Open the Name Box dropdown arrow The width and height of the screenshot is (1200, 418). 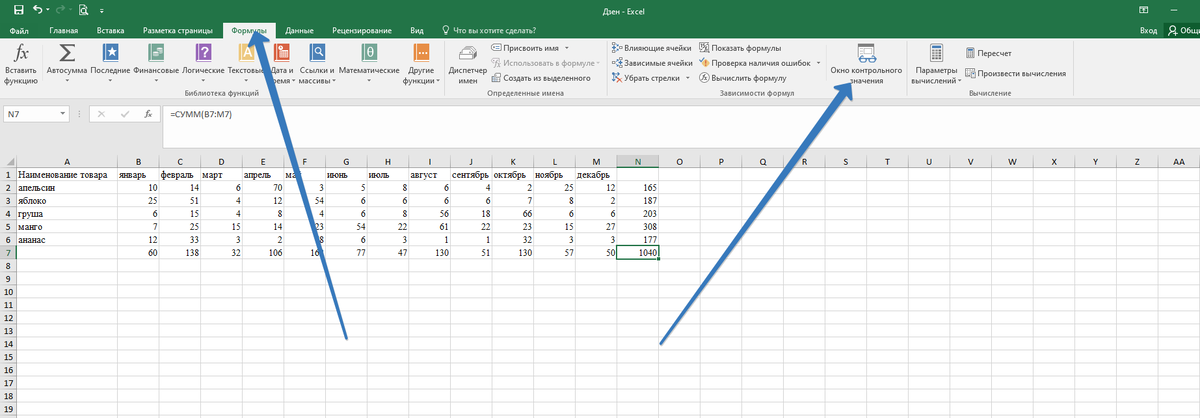click(64, 114)
